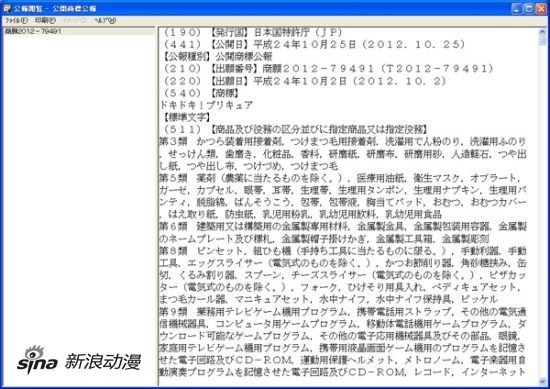Screen dimensions: 550x389
Task: Click the 第6類 class heading
Action: point(173,227)
